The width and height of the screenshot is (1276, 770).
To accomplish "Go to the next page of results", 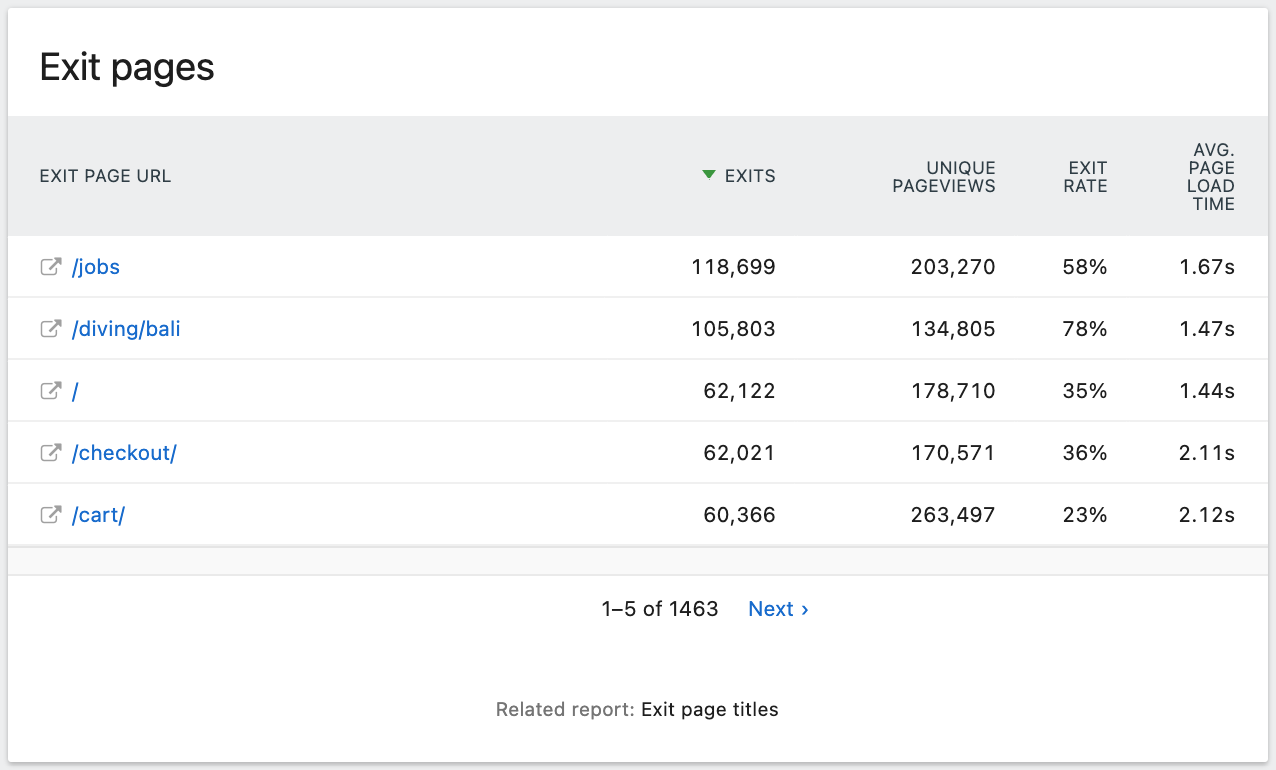I will 771,608.
